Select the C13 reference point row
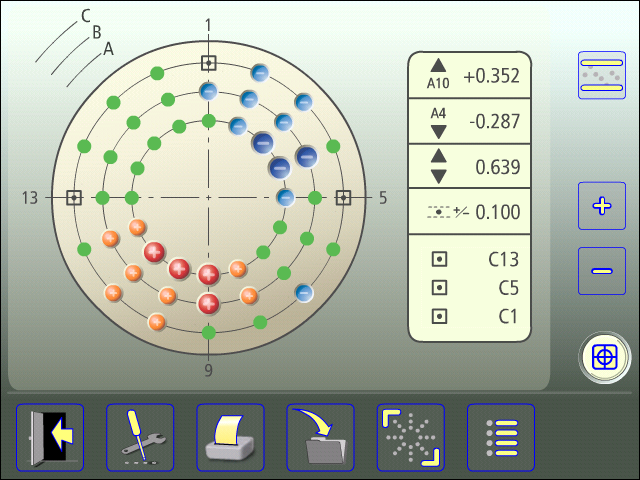Viewport: 640px width, 480px height. [477, 259]
